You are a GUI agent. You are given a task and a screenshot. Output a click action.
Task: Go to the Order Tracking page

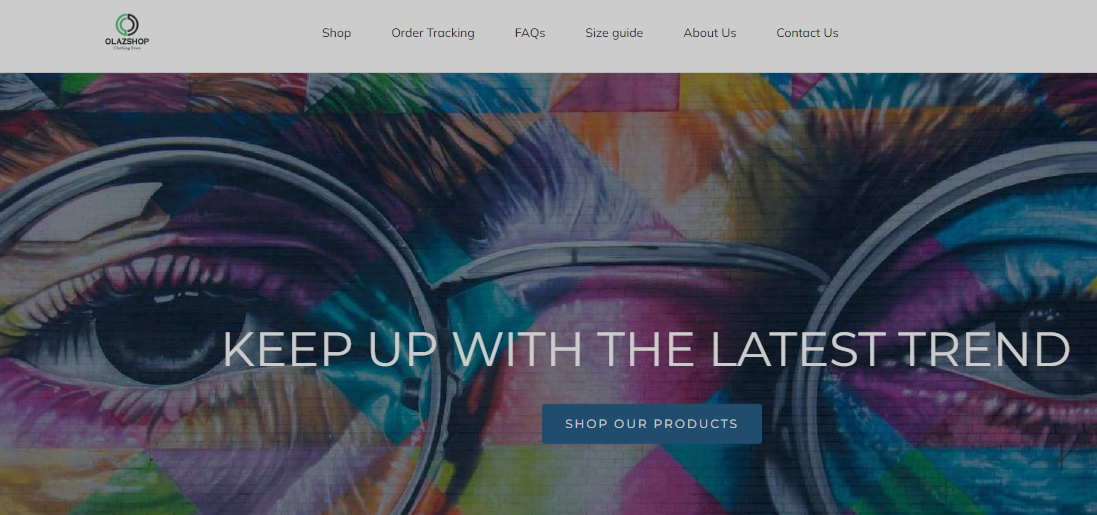click(x=432, y=33)
